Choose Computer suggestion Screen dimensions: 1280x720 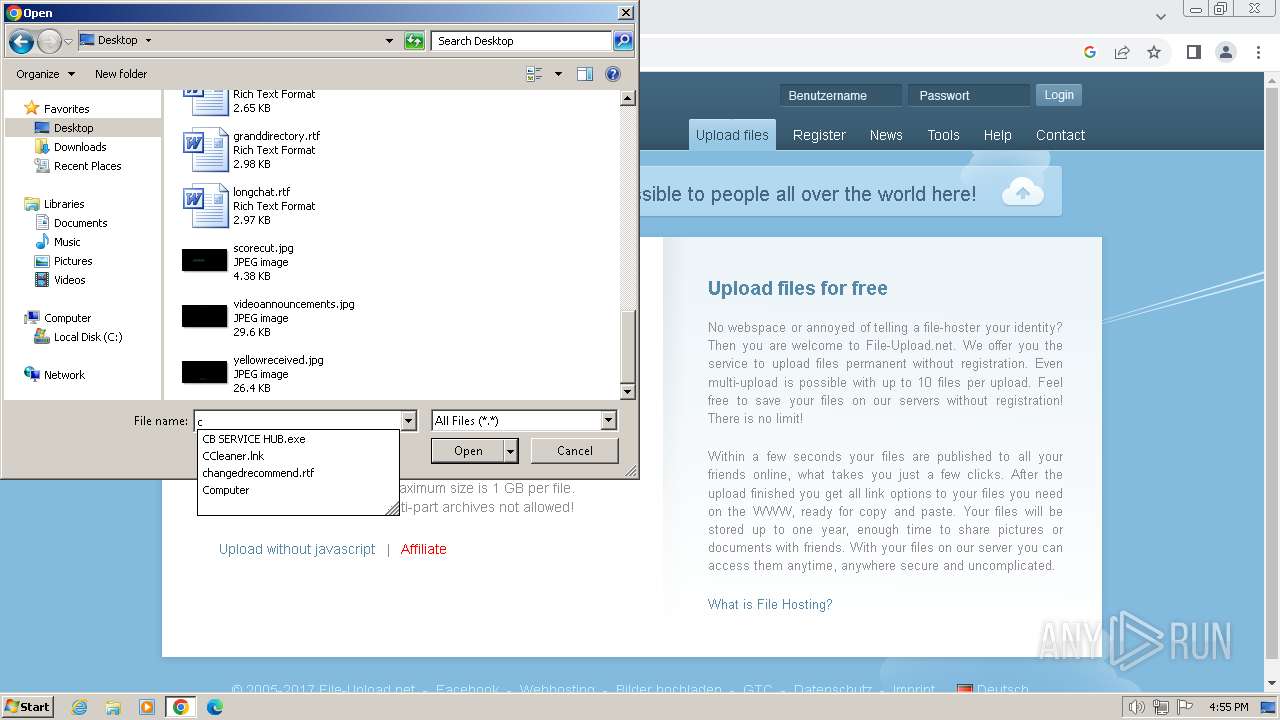226,490
